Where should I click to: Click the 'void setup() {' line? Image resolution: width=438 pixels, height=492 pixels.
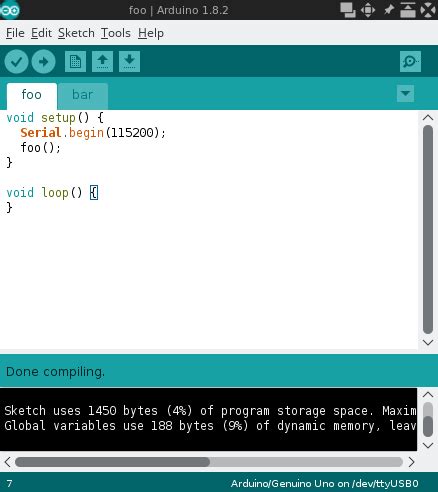[55, 118]
